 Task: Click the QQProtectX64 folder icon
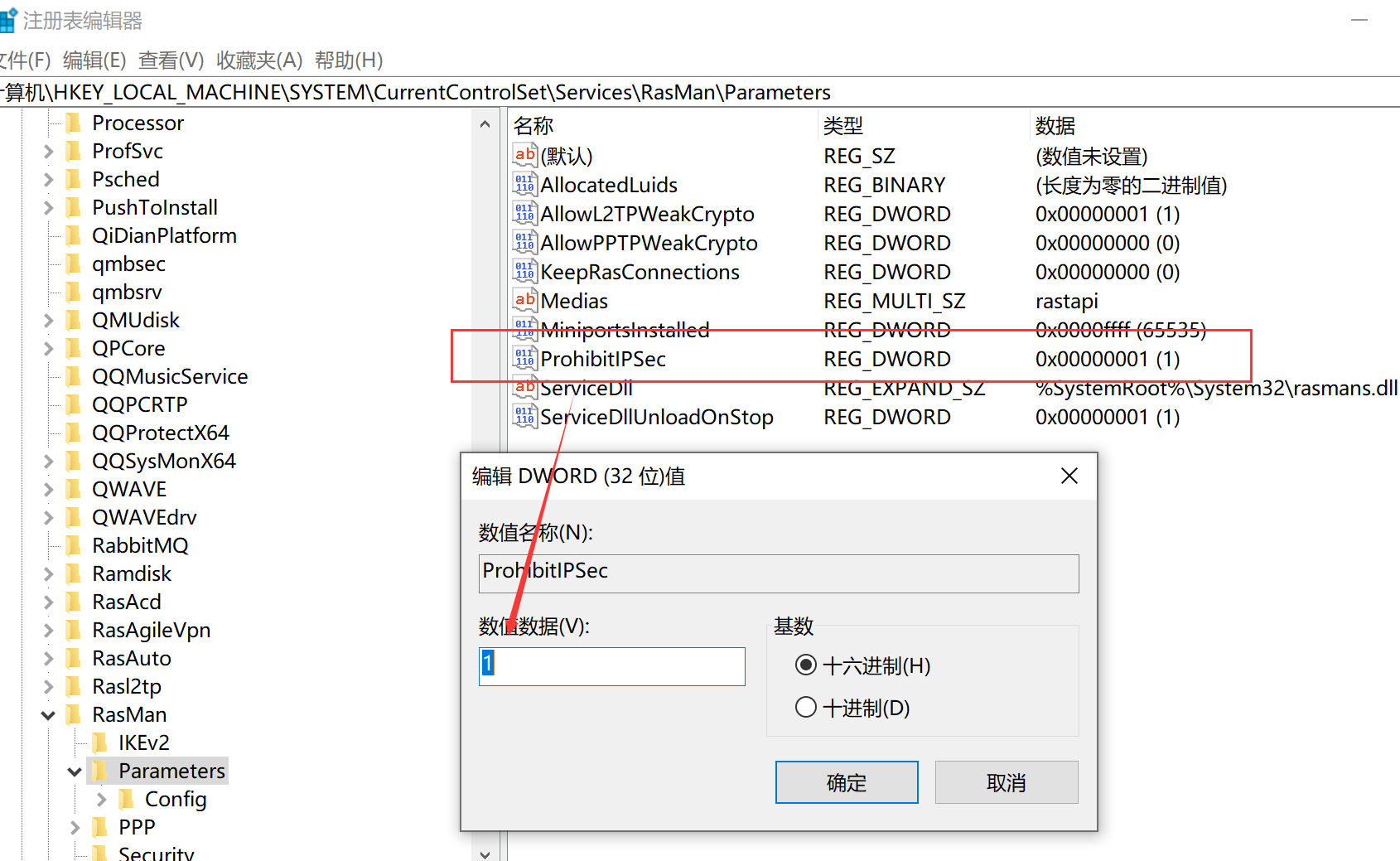[x=74, y=433]
